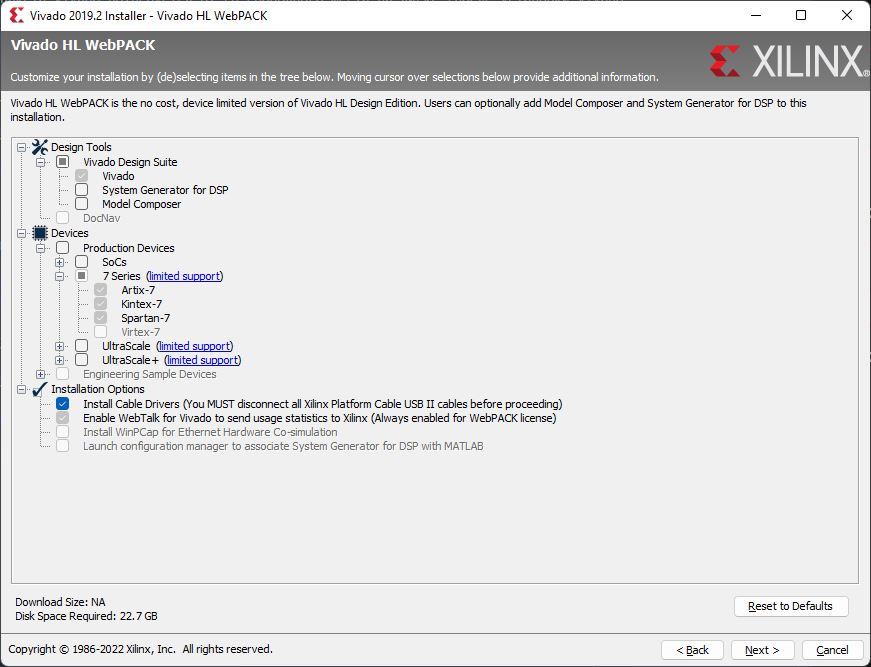
Task: Select the Engineering Sample Devices entry
Action: (x=151, y=373)
